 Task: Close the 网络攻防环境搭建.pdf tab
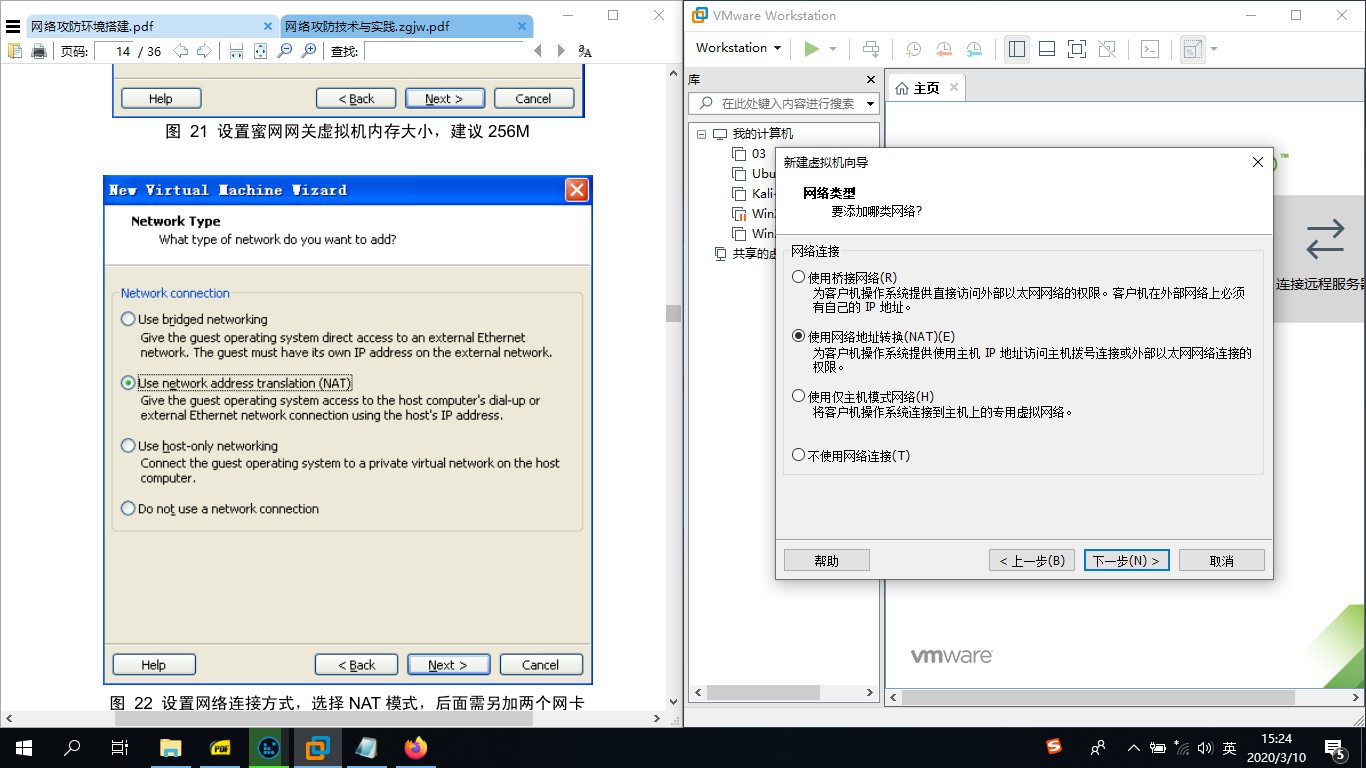[268, 26]
